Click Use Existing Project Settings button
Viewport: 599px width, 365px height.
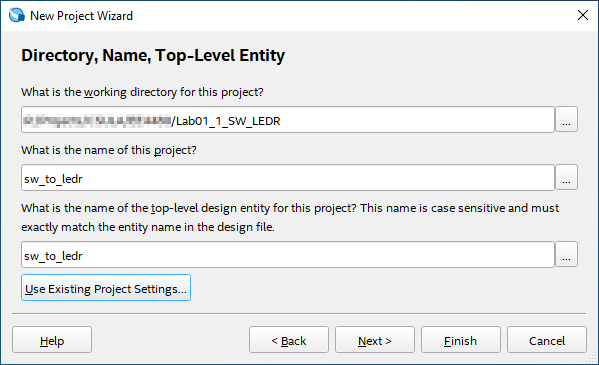coord(106,288)
